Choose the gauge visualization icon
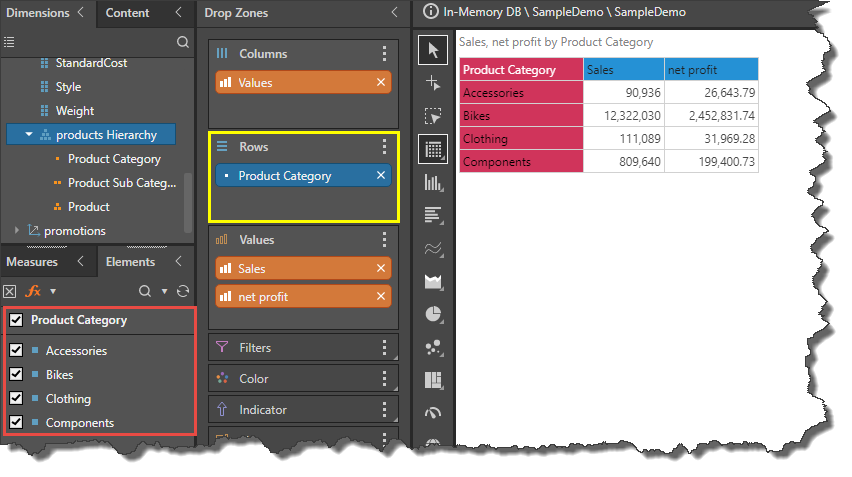The width and height of the screenshot is (852, 477). 433,412
